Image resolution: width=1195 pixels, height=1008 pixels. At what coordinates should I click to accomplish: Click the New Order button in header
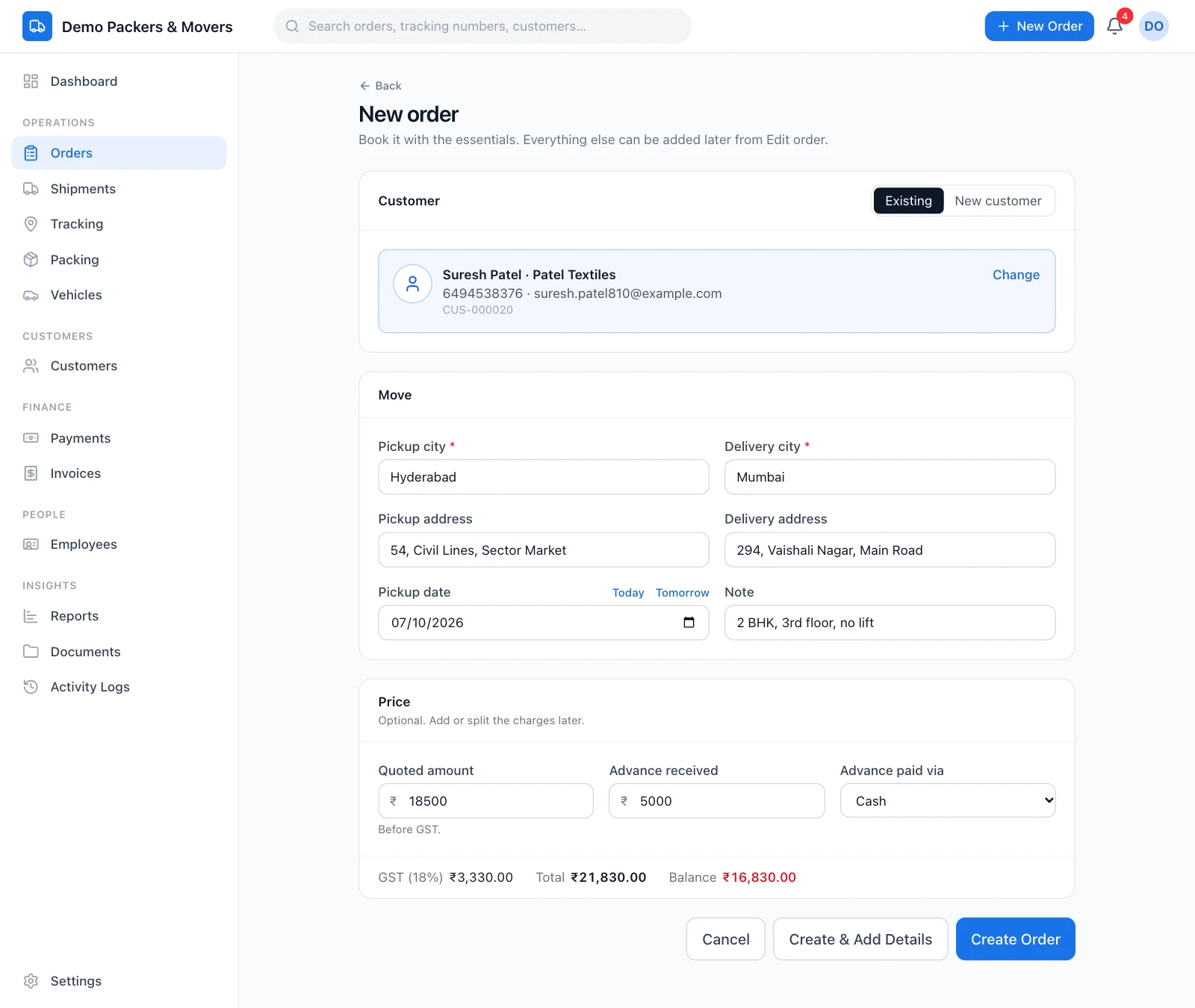tap(1039, 26)
